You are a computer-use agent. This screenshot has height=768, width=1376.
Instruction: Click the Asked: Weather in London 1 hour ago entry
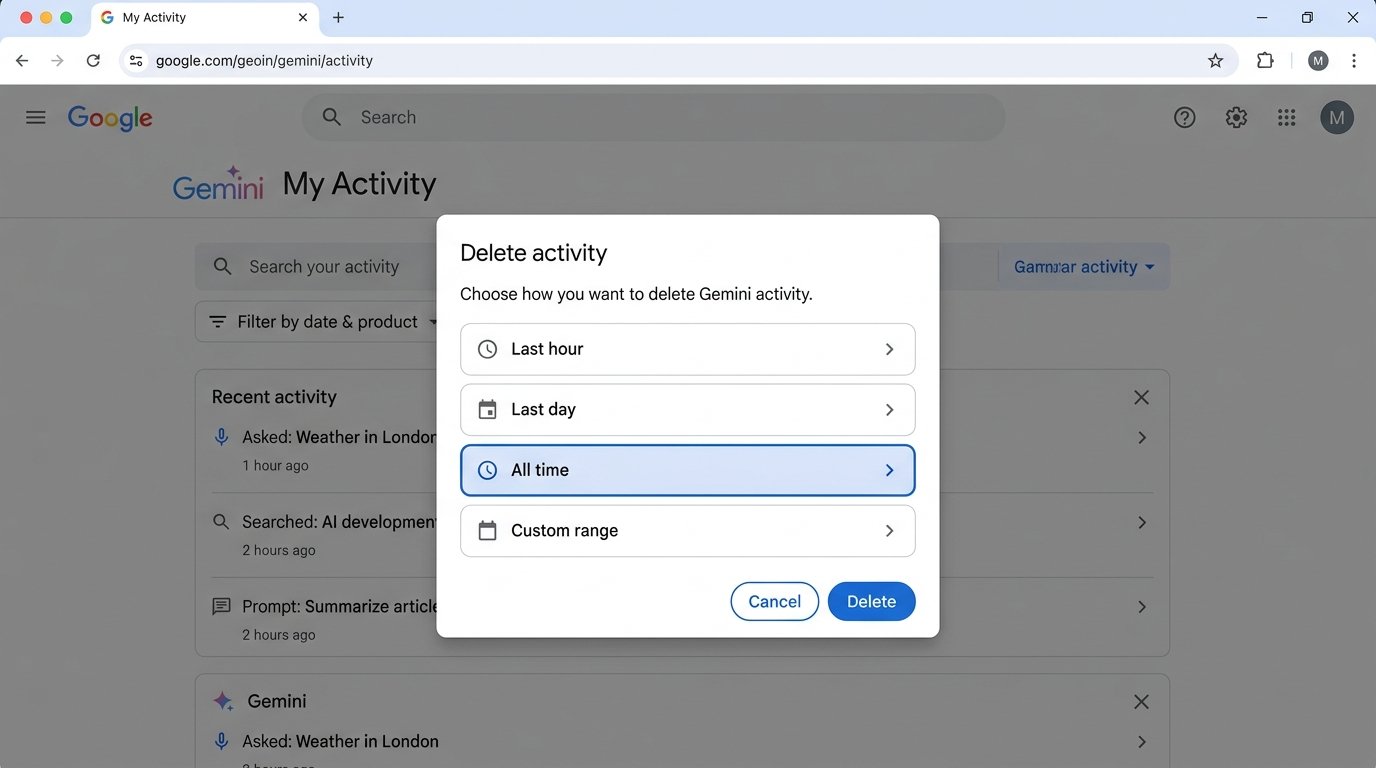pyautogui.click(x=338, y=437)
